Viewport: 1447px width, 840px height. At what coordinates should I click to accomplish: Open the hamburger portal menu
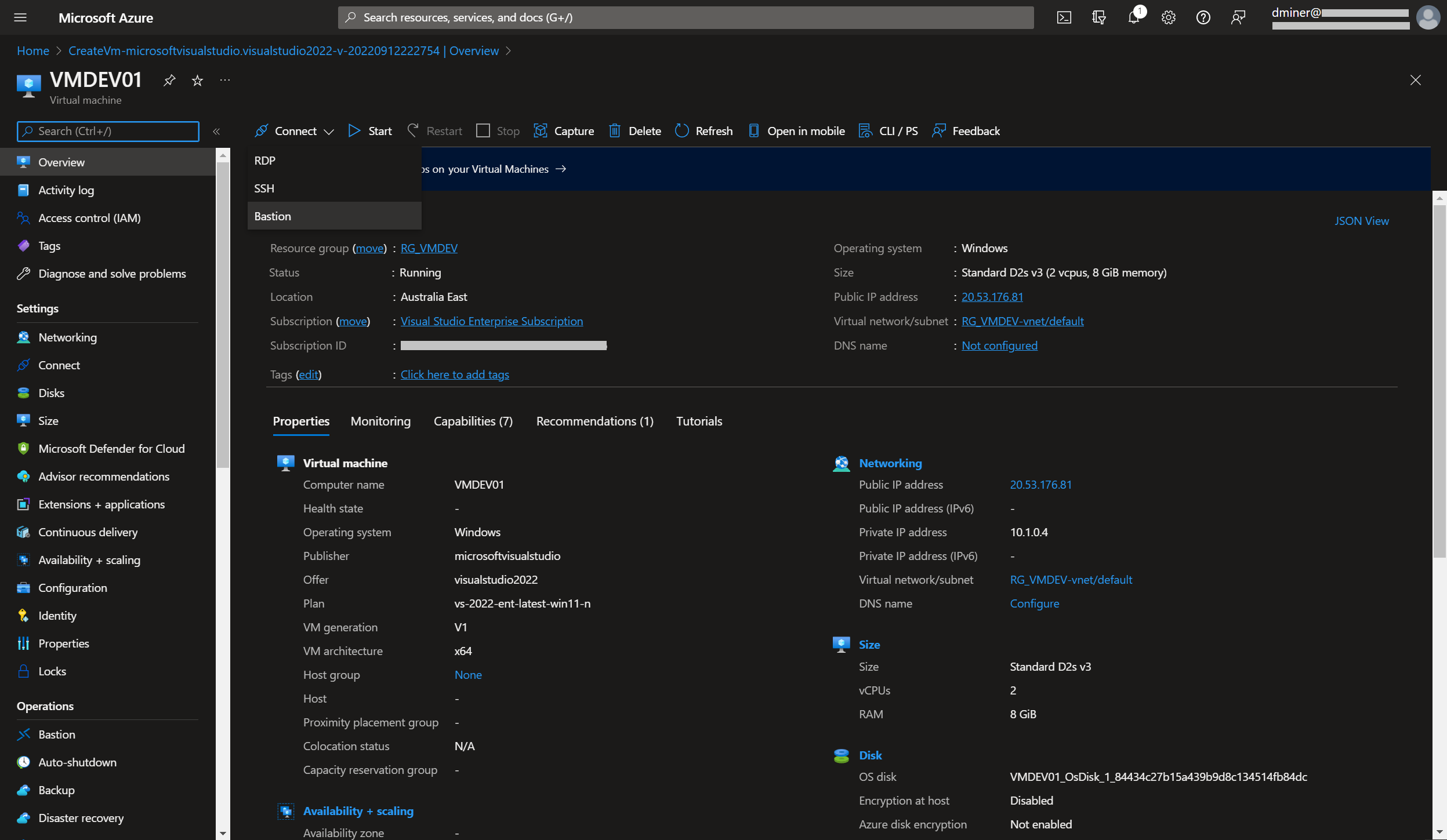point(20,17)
